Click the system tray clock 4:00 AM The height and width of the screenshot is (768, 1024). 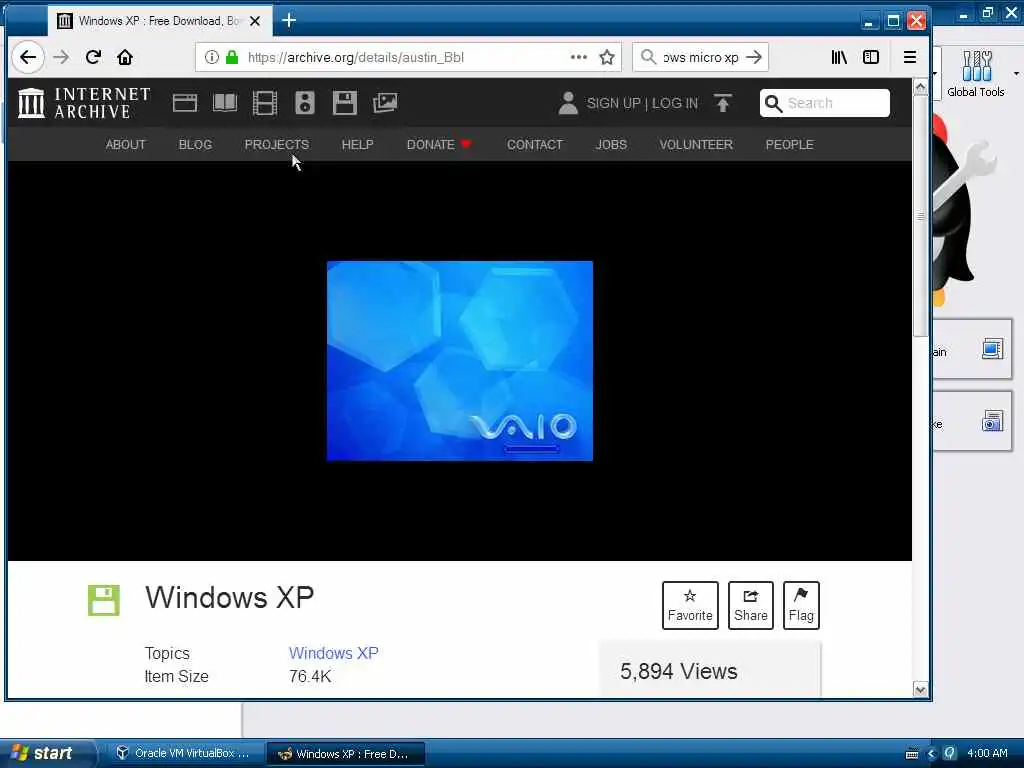(x=987, y=754)
